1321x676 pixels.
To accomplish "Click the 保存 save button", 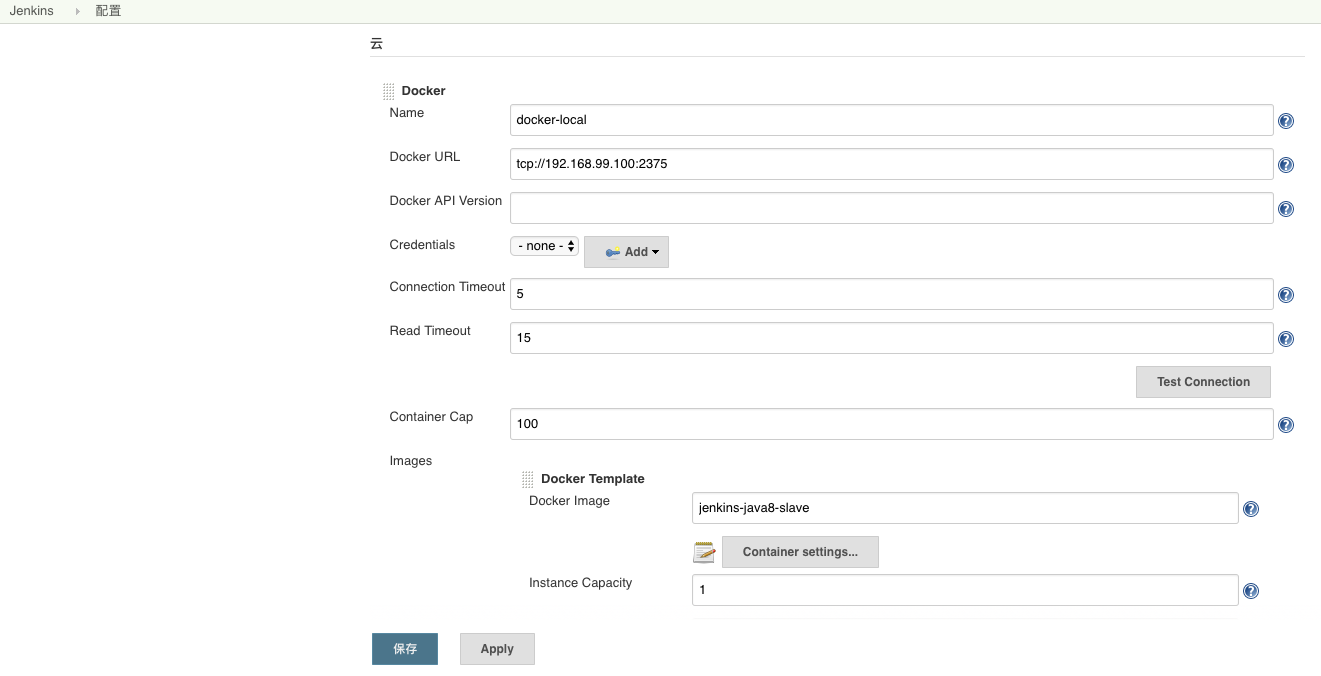I will [405, 649].
